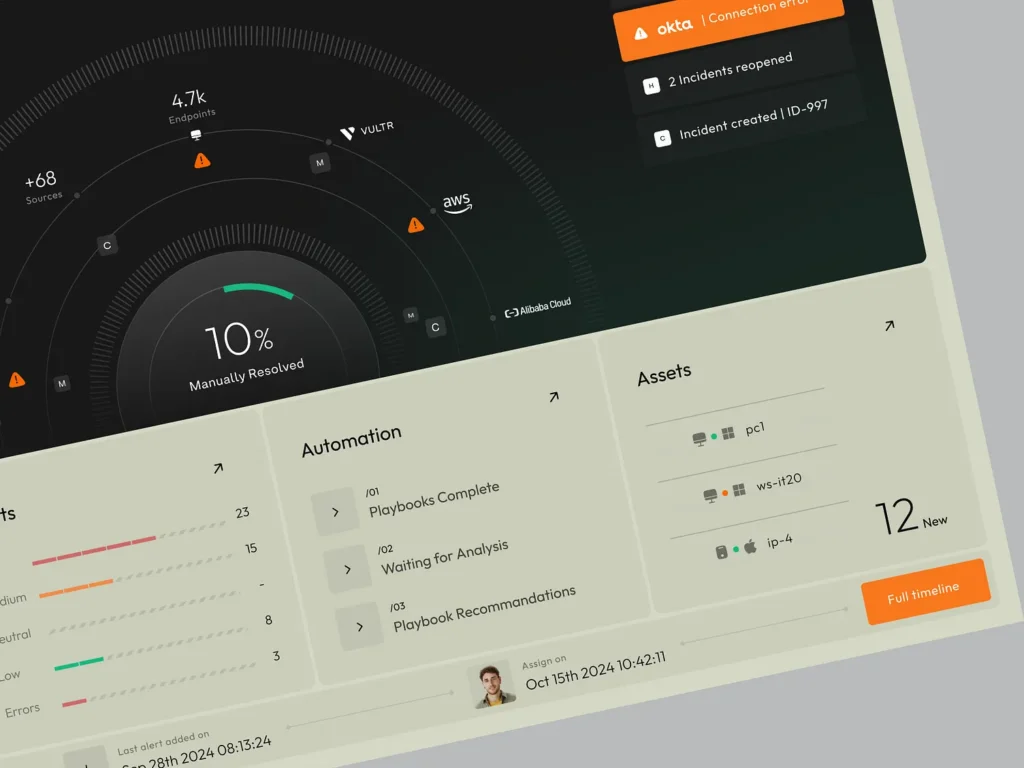Click the 'Oct 15th 2024 10:42:11' timestamp
The image size is (1024, 768).
596,671
